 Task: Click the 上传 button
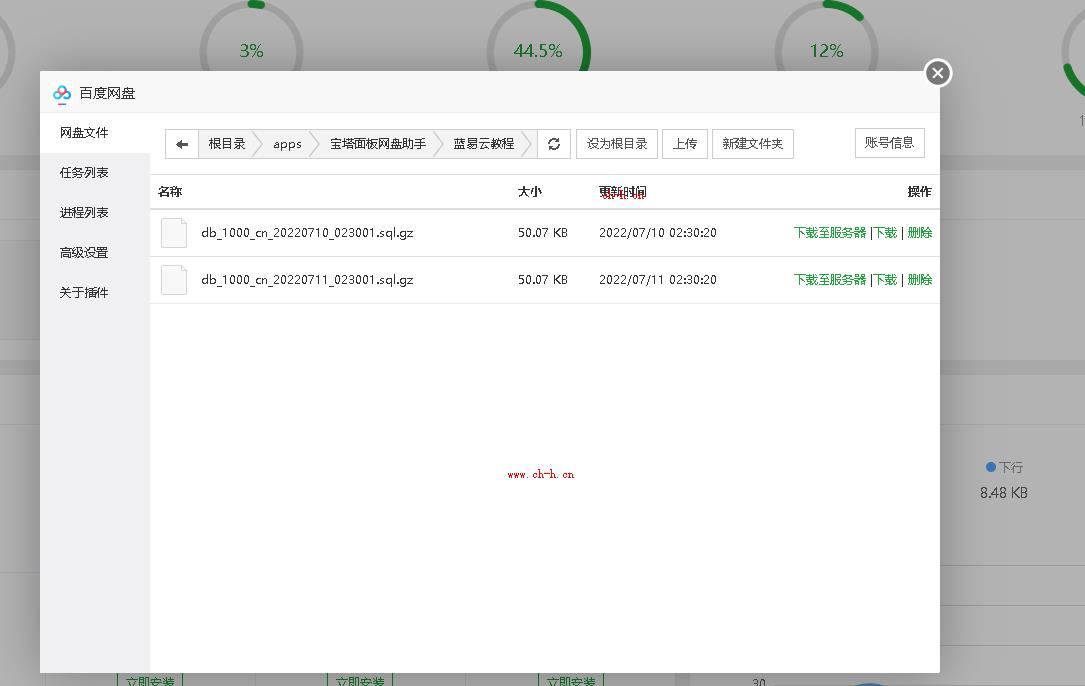[685, 144]
